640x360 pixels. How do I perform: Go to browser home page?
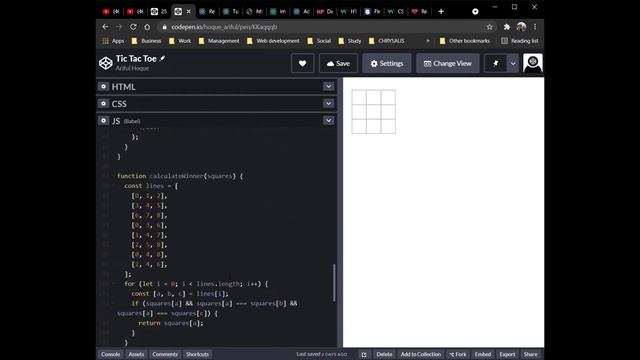tap(147, 27)
